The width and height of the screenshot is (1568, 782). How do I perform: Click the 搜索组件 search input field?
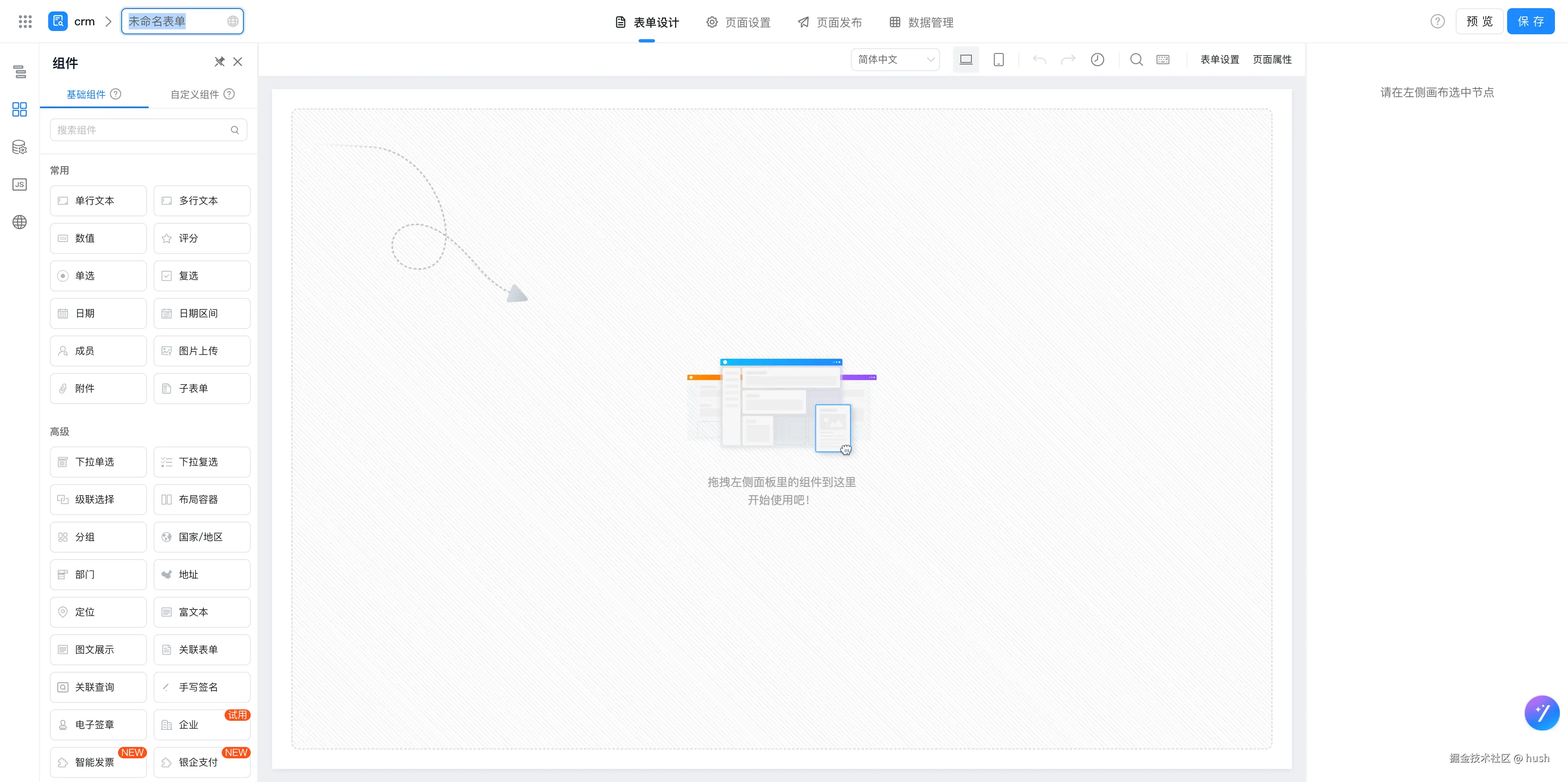[141, 130]
